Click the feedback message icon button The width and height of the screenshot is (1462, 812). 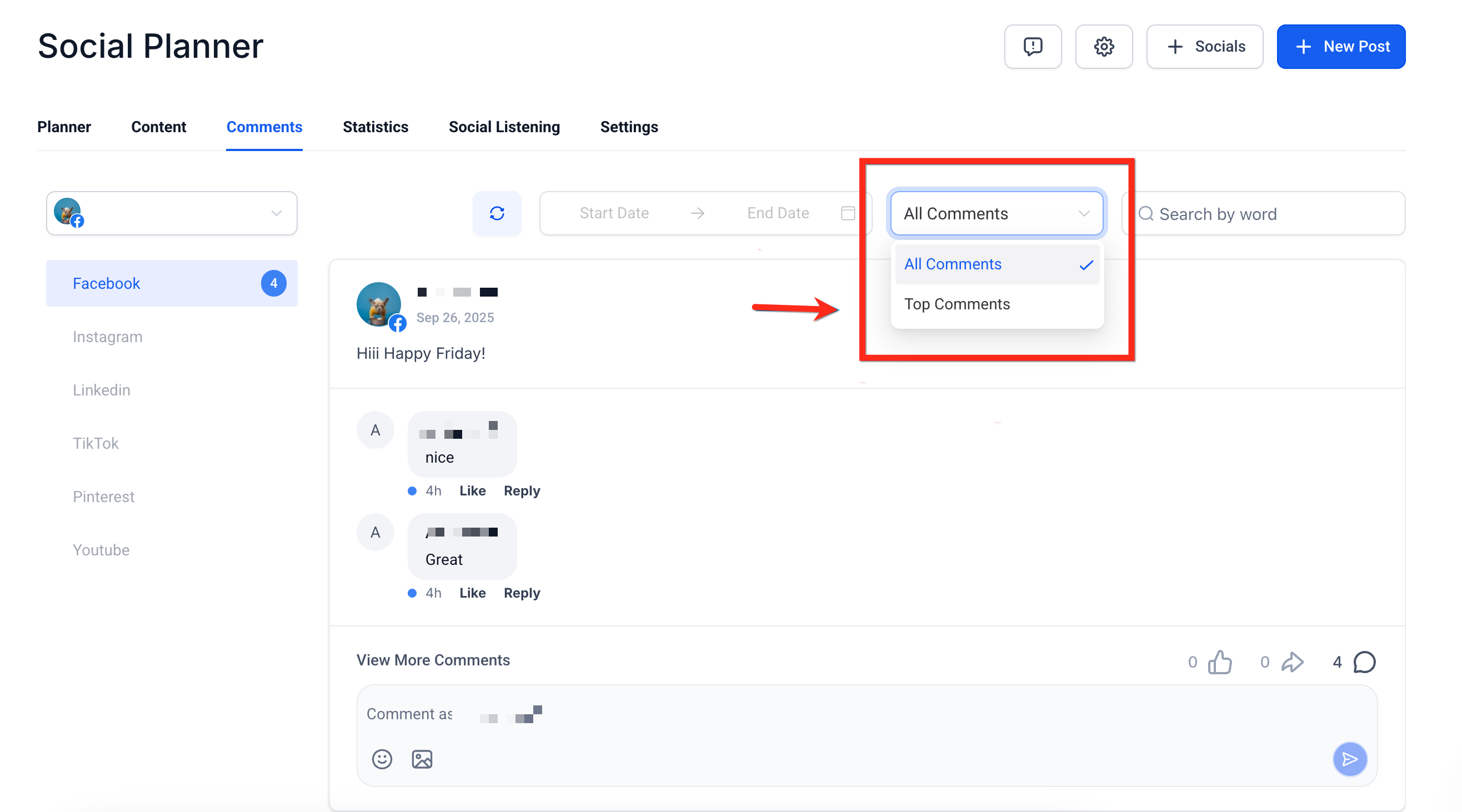point(1033,47)
